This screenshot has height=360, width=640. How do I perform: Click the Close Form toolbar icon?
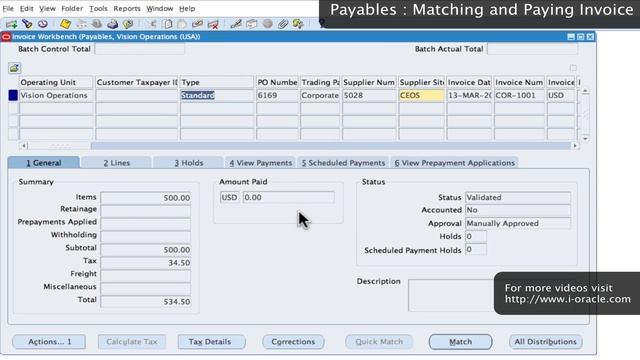pos(128,24)
